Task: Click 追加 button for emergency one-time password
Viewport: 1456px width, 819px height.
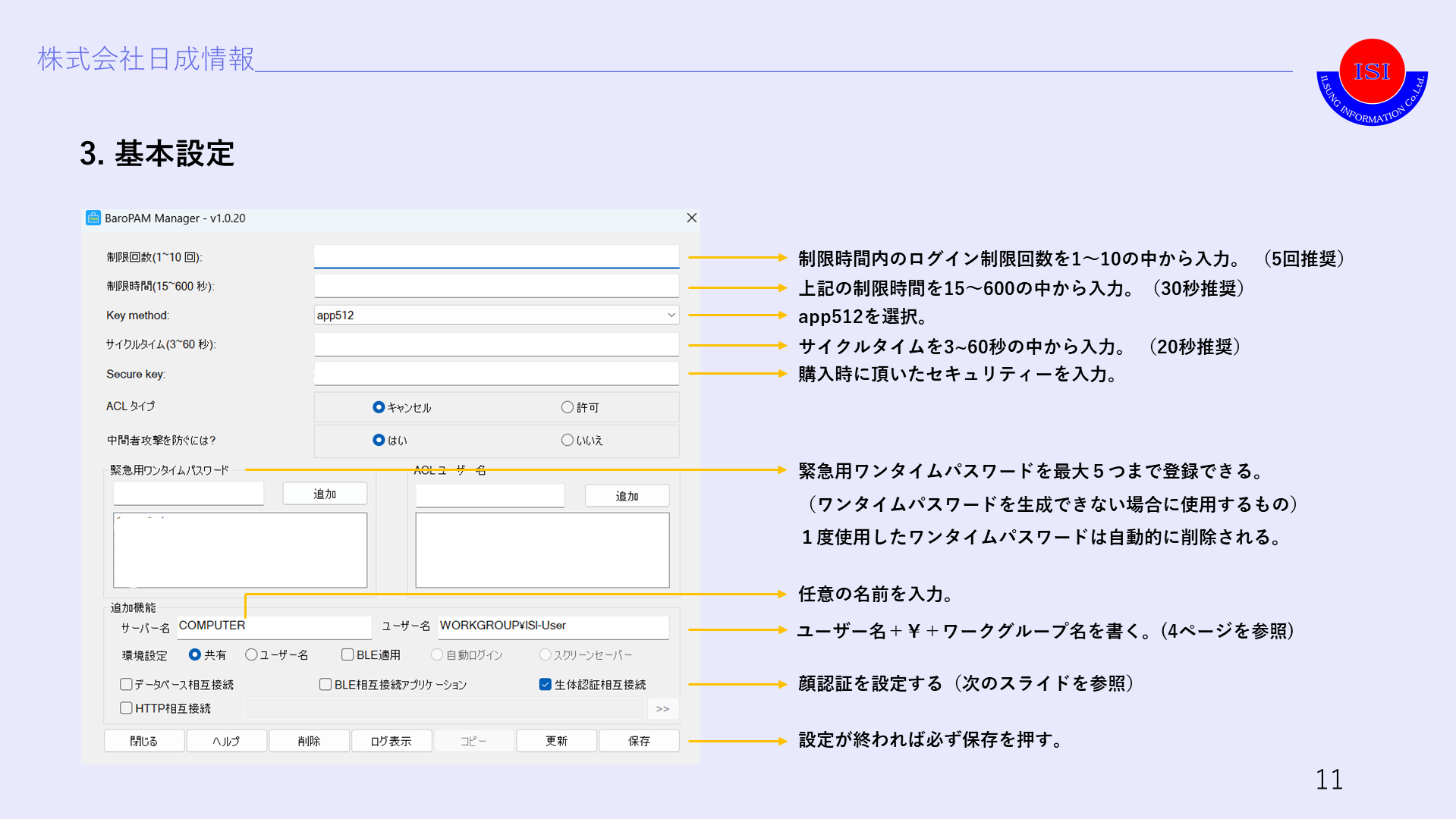Action: [325, 494]
